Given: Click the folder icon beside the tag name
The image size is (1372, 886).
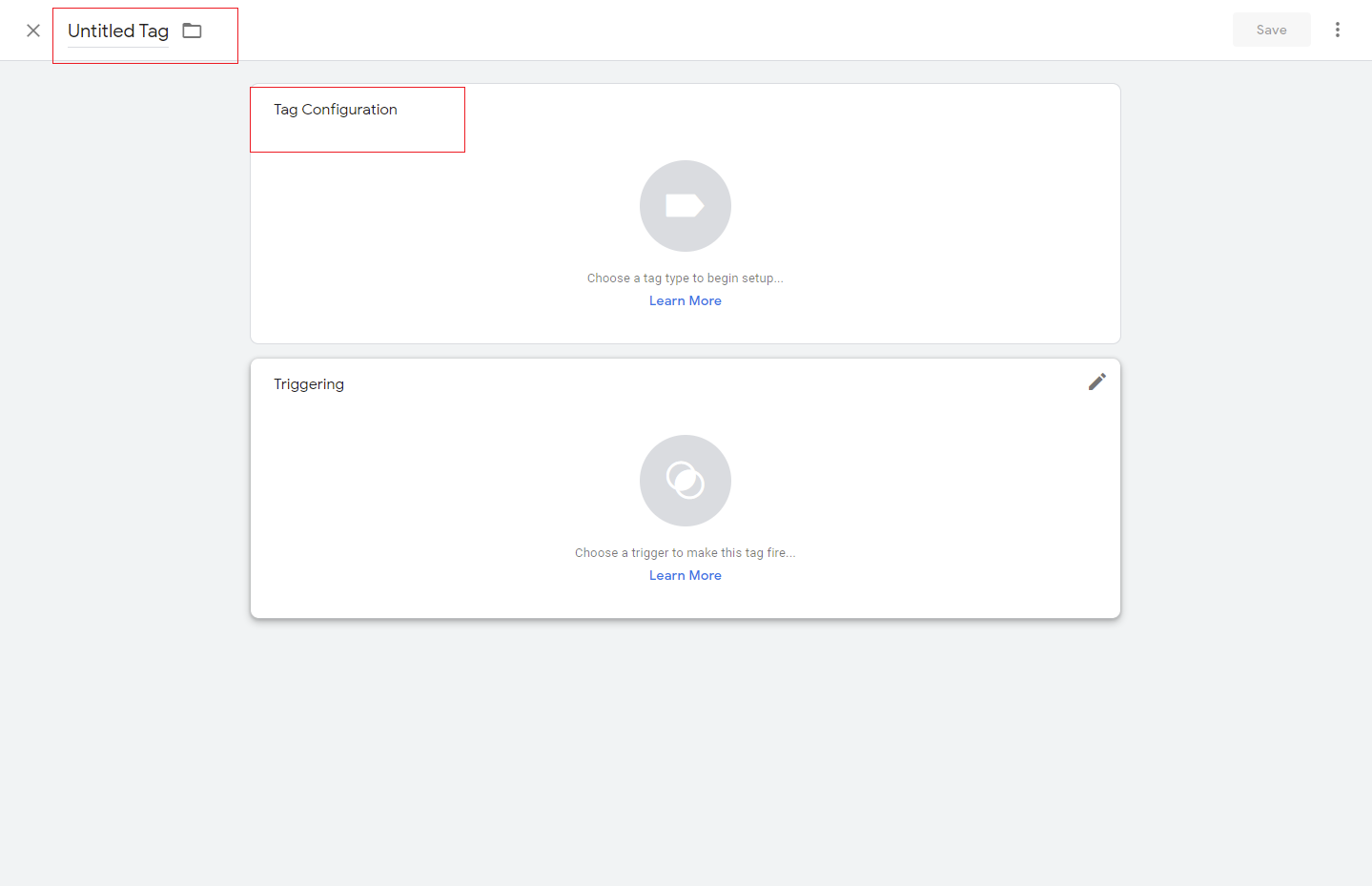Looking at the screenshot, I should click(x=193, y=31).
